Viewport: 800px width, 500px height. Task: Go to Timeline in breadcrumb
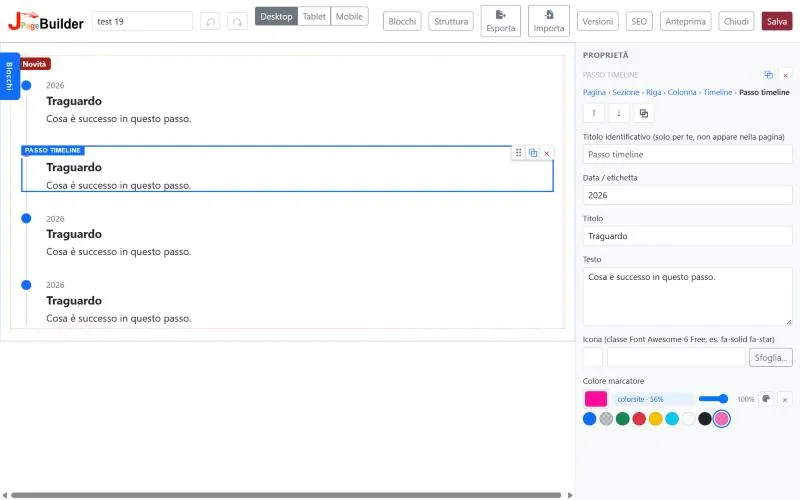(717, 92)
